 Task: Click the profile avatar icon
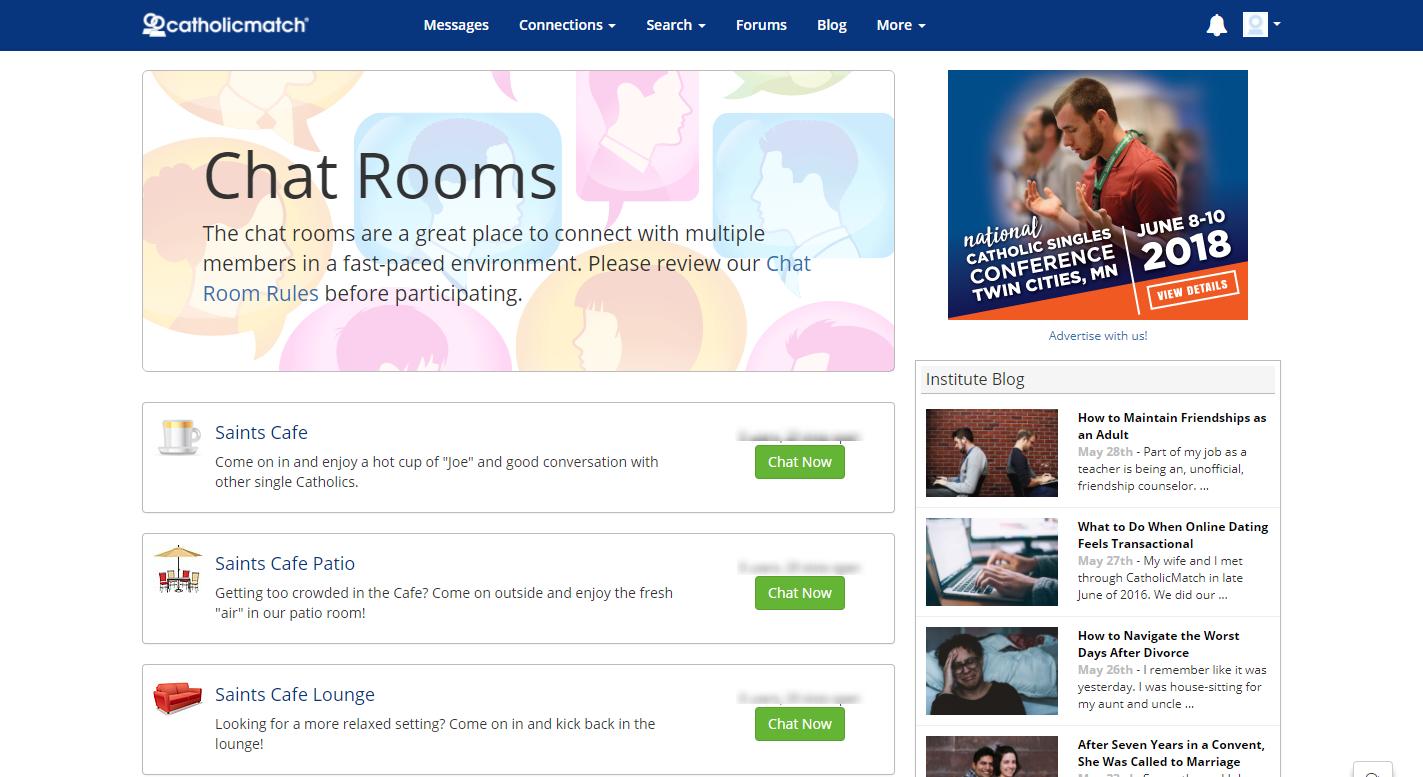click(x=1255, y=25)
